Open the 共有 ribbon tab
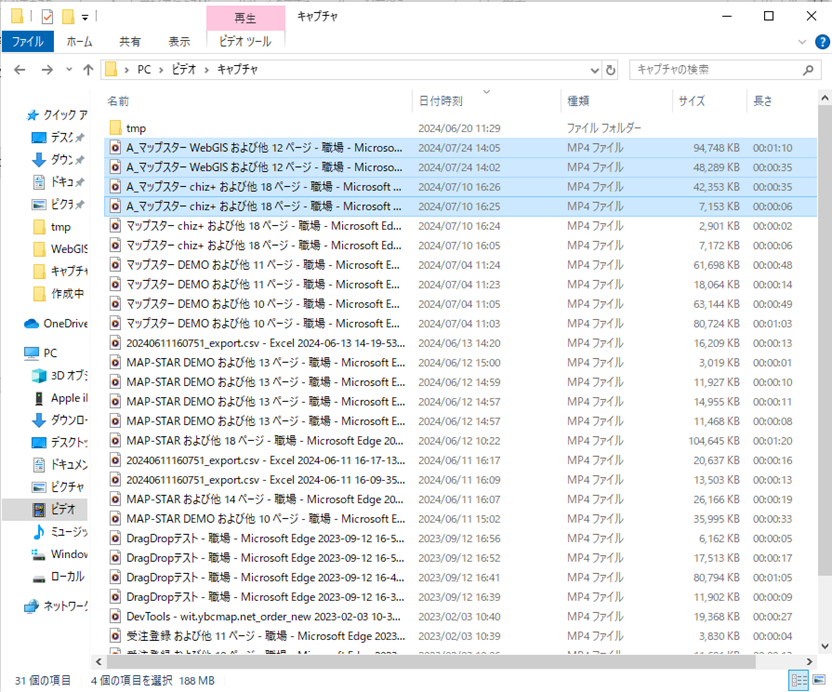The width and height of the screenshot is (832, 692). (130, 41)
